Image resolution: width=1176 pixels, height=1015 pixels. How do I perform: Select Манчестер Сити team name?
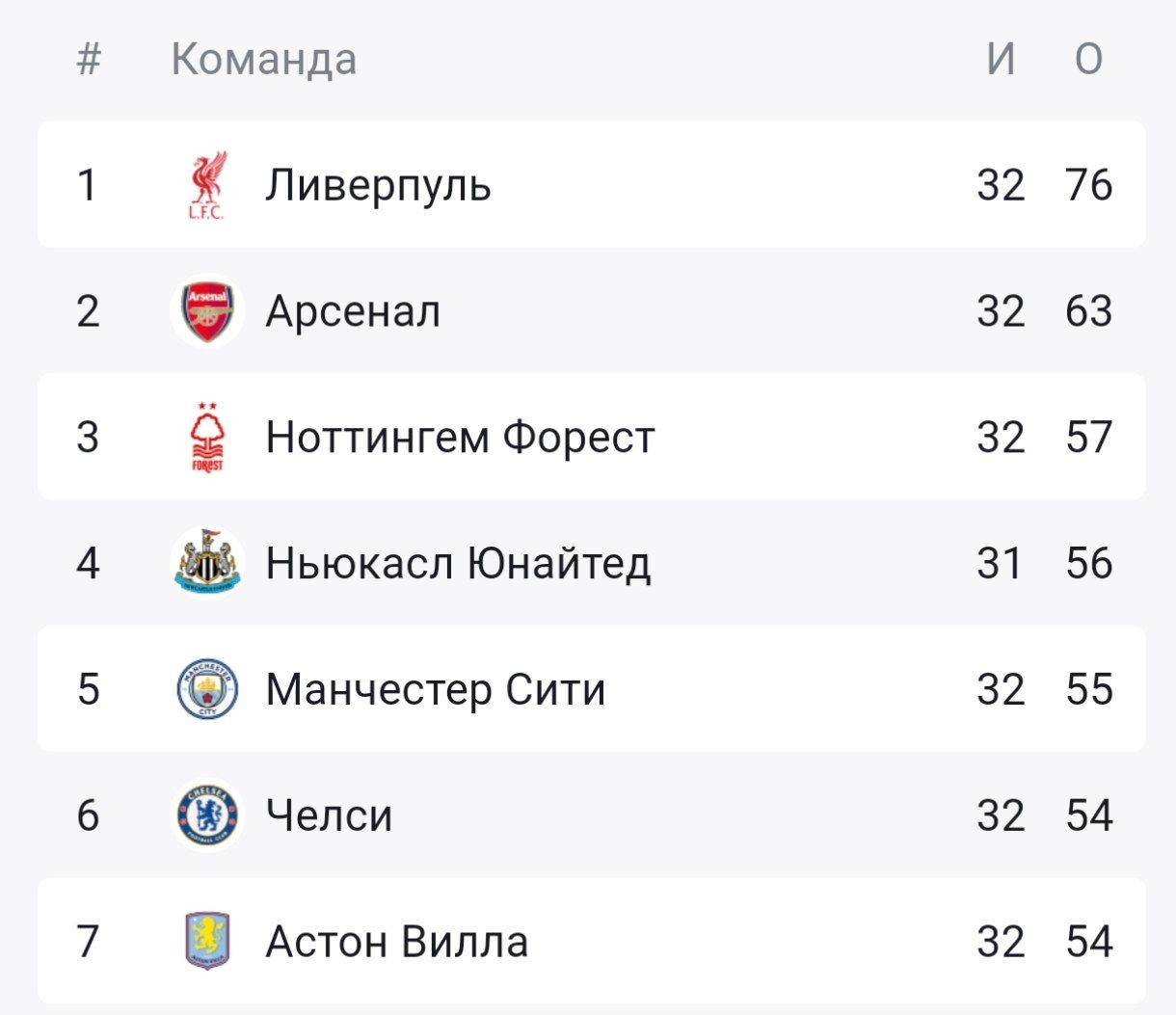pos(436,689)
